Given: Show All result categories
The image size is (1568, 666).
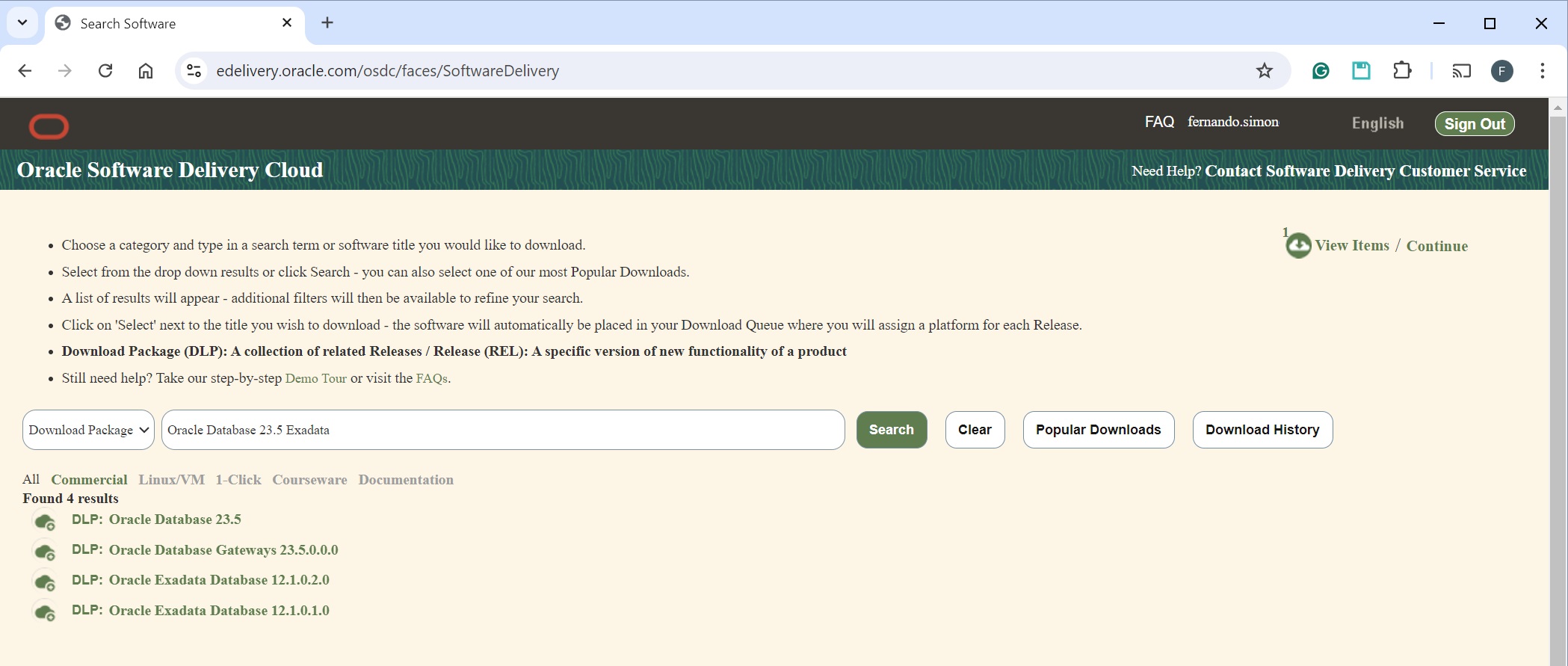Looking at the screenshot, I should pos(31,480).
